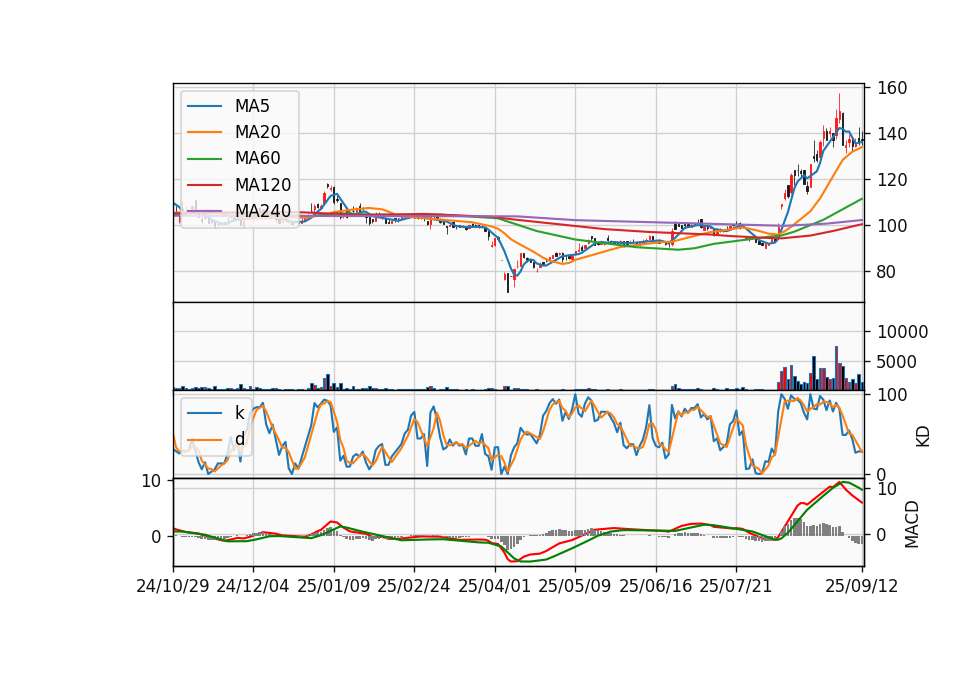Click the 25/01/09 date axis label
960x690 pixels.
click(334, 586)
